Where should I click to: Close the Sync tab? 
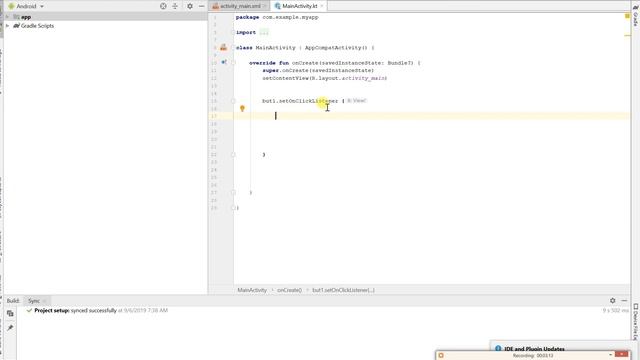44,301
